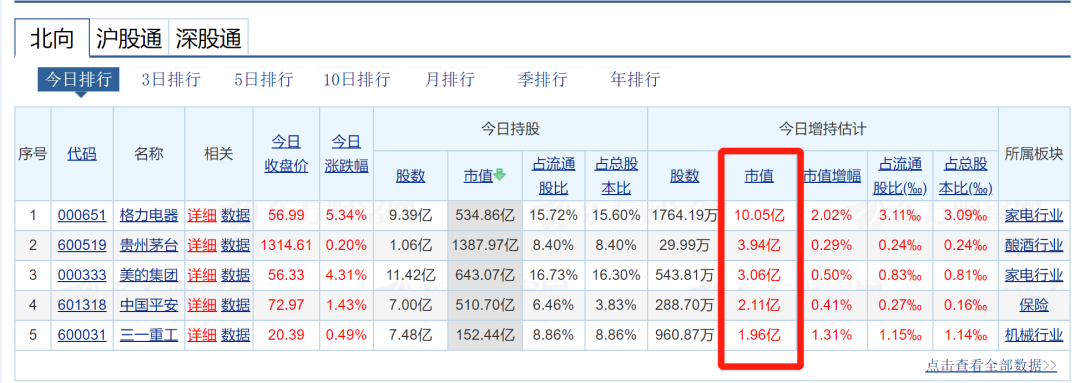1080x383 pixels.
Task: Select the 3日排行 ranking tab
Action: click(x=171, y=79)
